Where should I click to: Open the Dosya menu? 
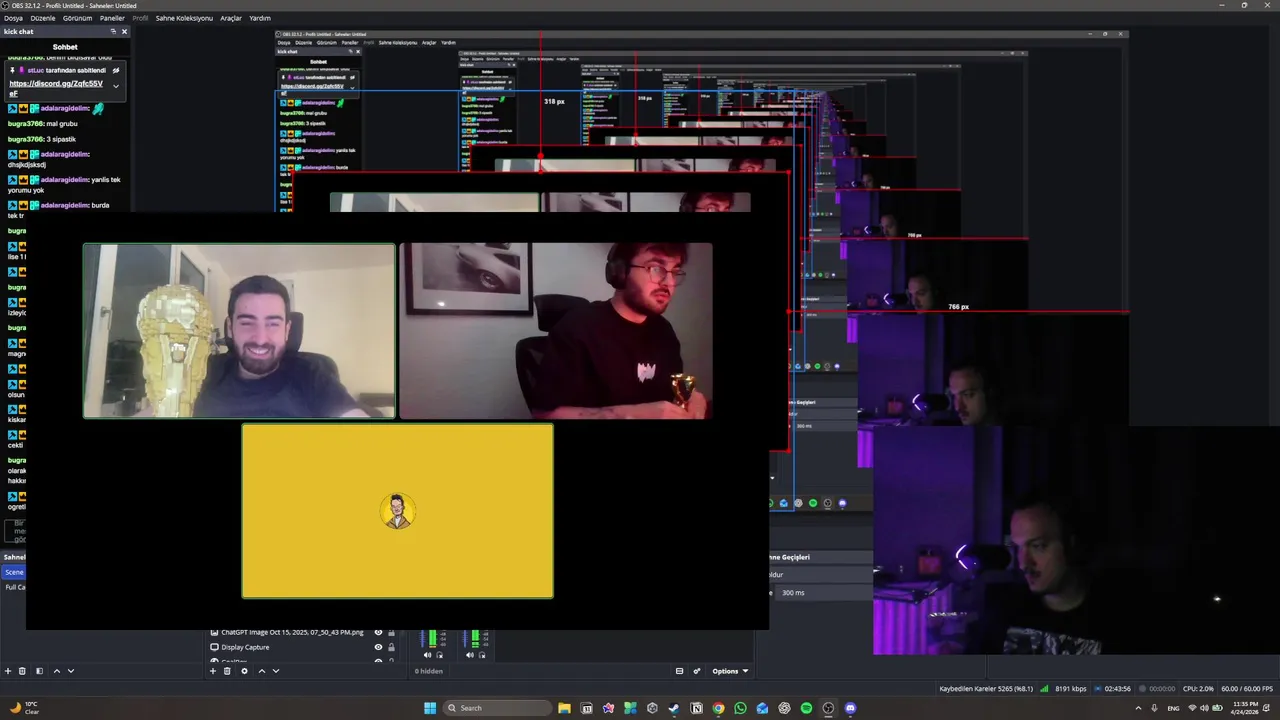pyautogui.click(x=13, y=18)
